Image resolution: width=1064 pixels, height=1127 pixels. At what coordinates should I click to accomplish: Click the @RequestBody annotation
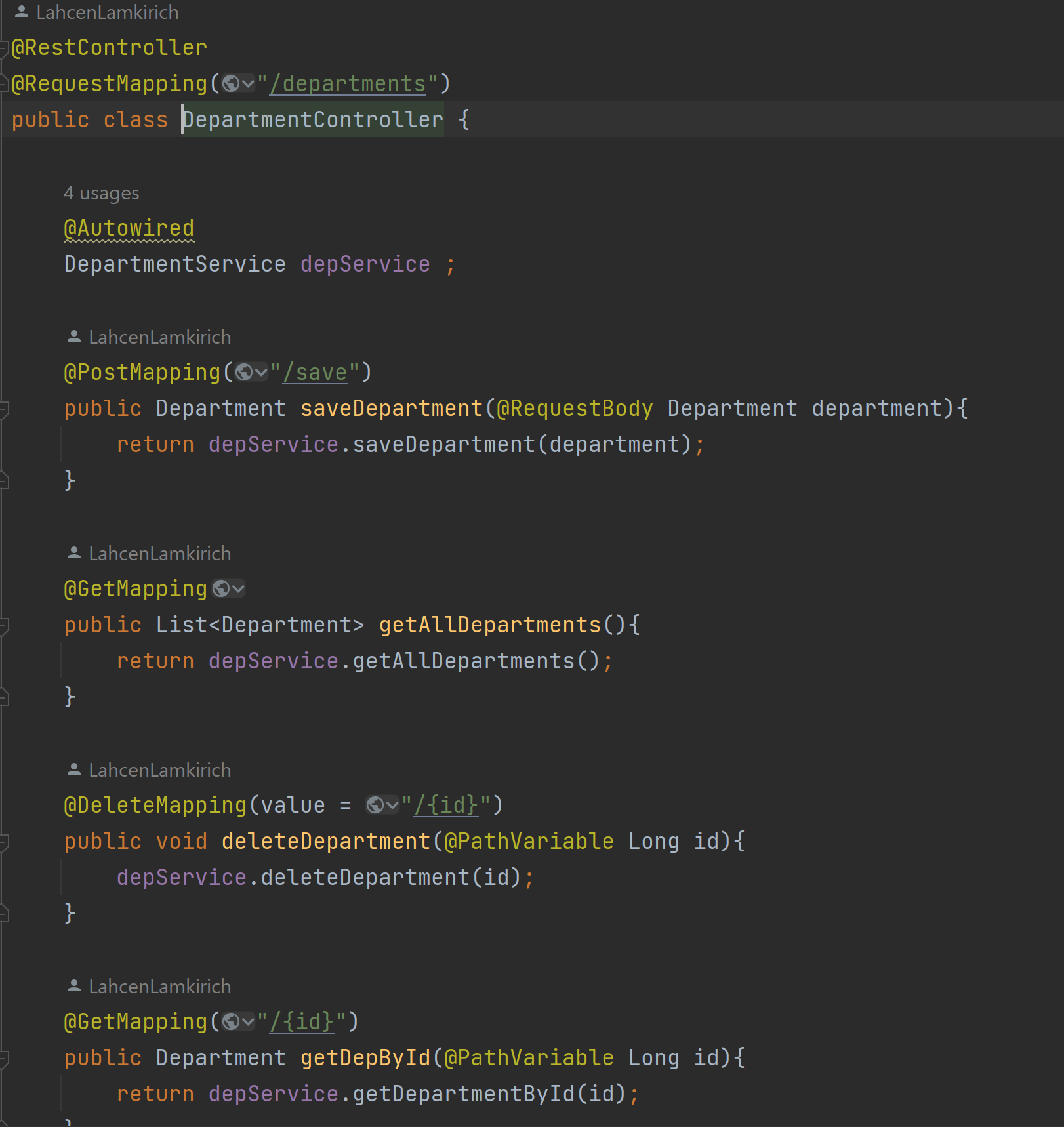(575, 409)
